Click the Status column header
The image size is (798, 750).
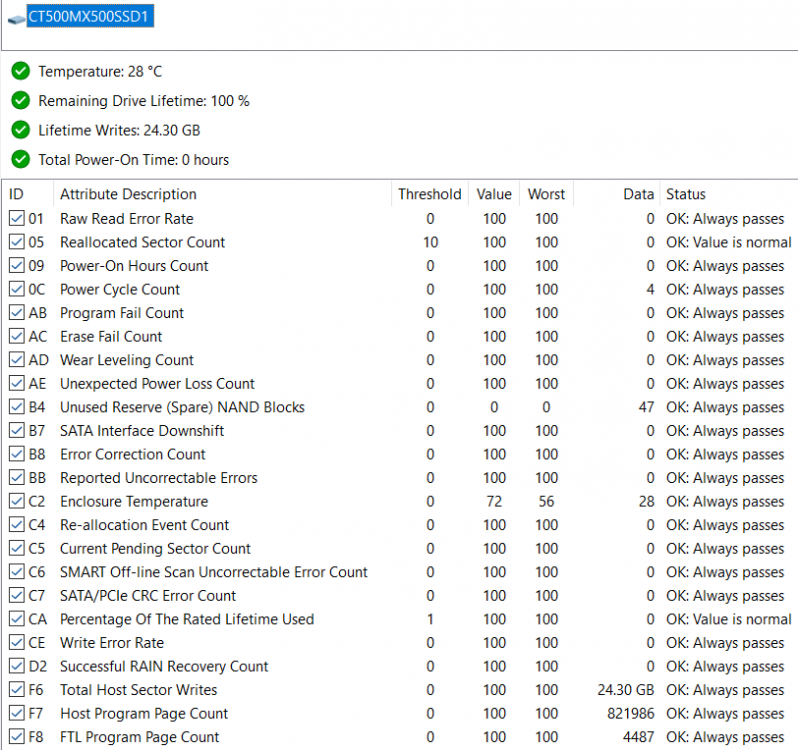coord(686,194)
